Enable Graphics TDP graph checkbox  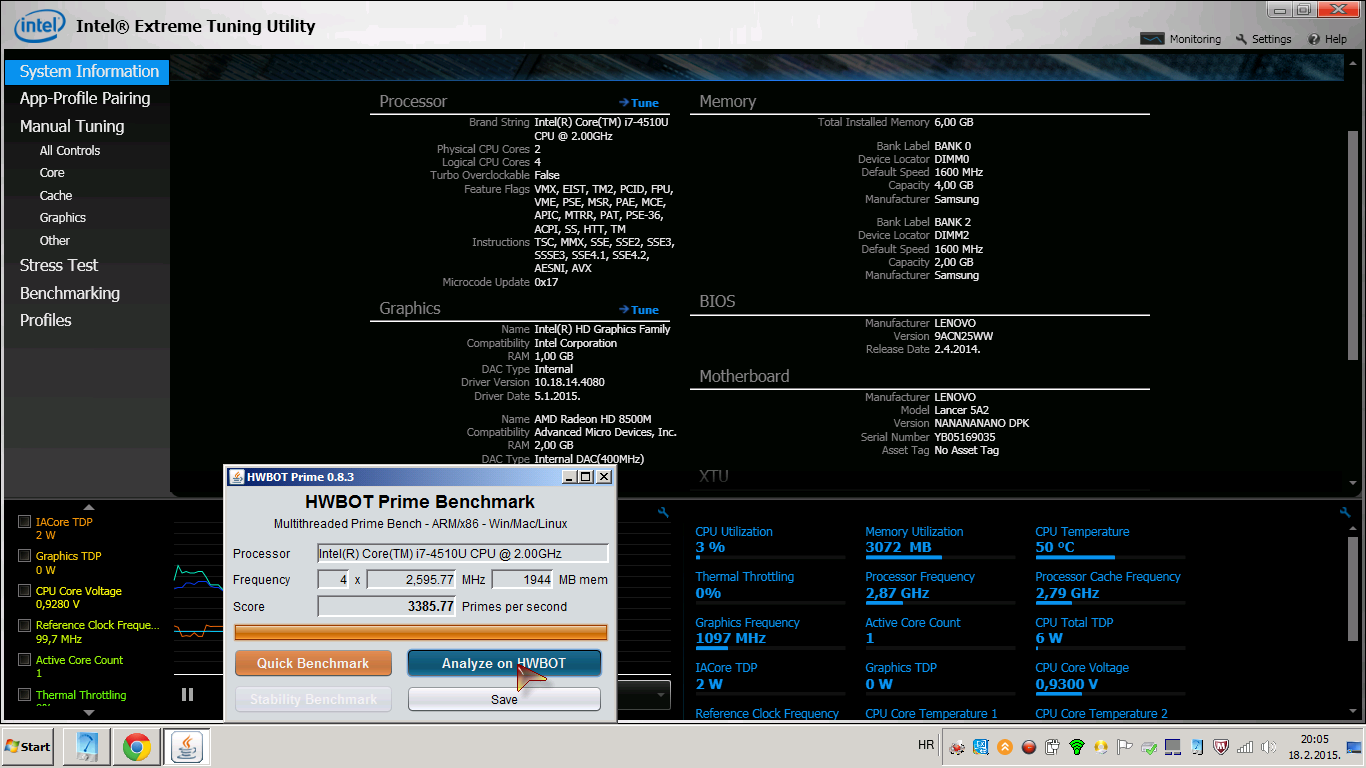24,556
